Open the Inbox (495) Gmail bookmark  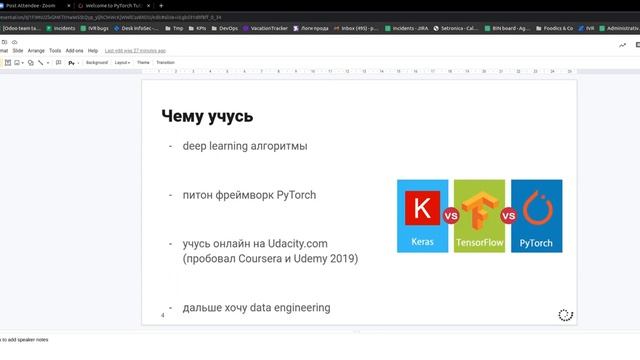click(356, 28)
